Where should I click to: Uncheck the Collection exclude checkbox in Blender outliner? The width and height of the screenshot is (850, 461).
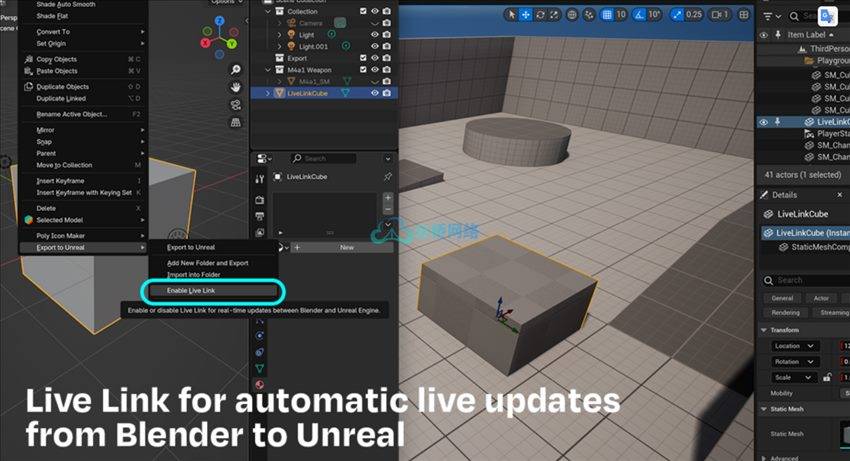[x=363, y=11]
